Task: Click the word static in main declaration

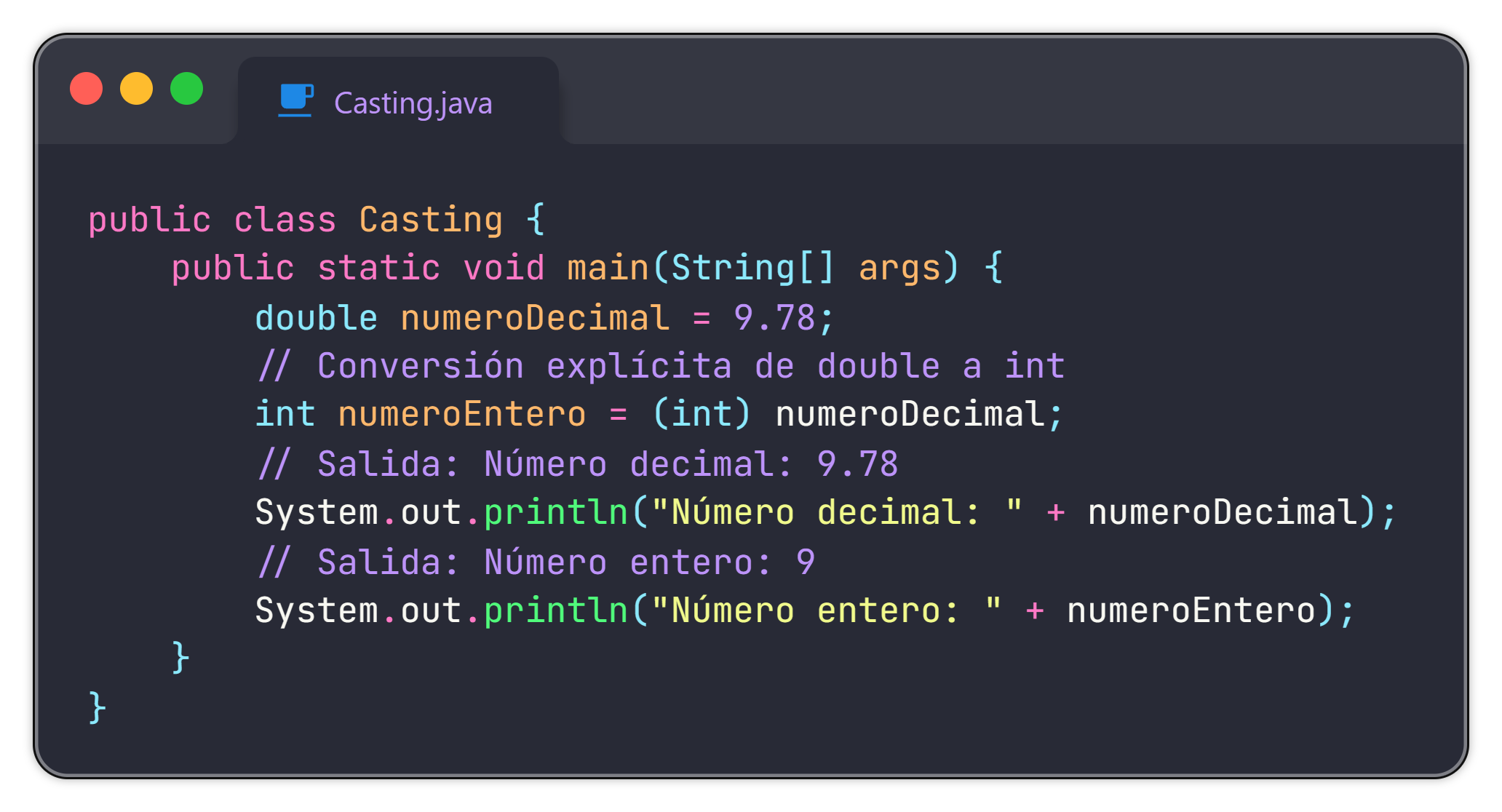Action: (x=379, y=268)
